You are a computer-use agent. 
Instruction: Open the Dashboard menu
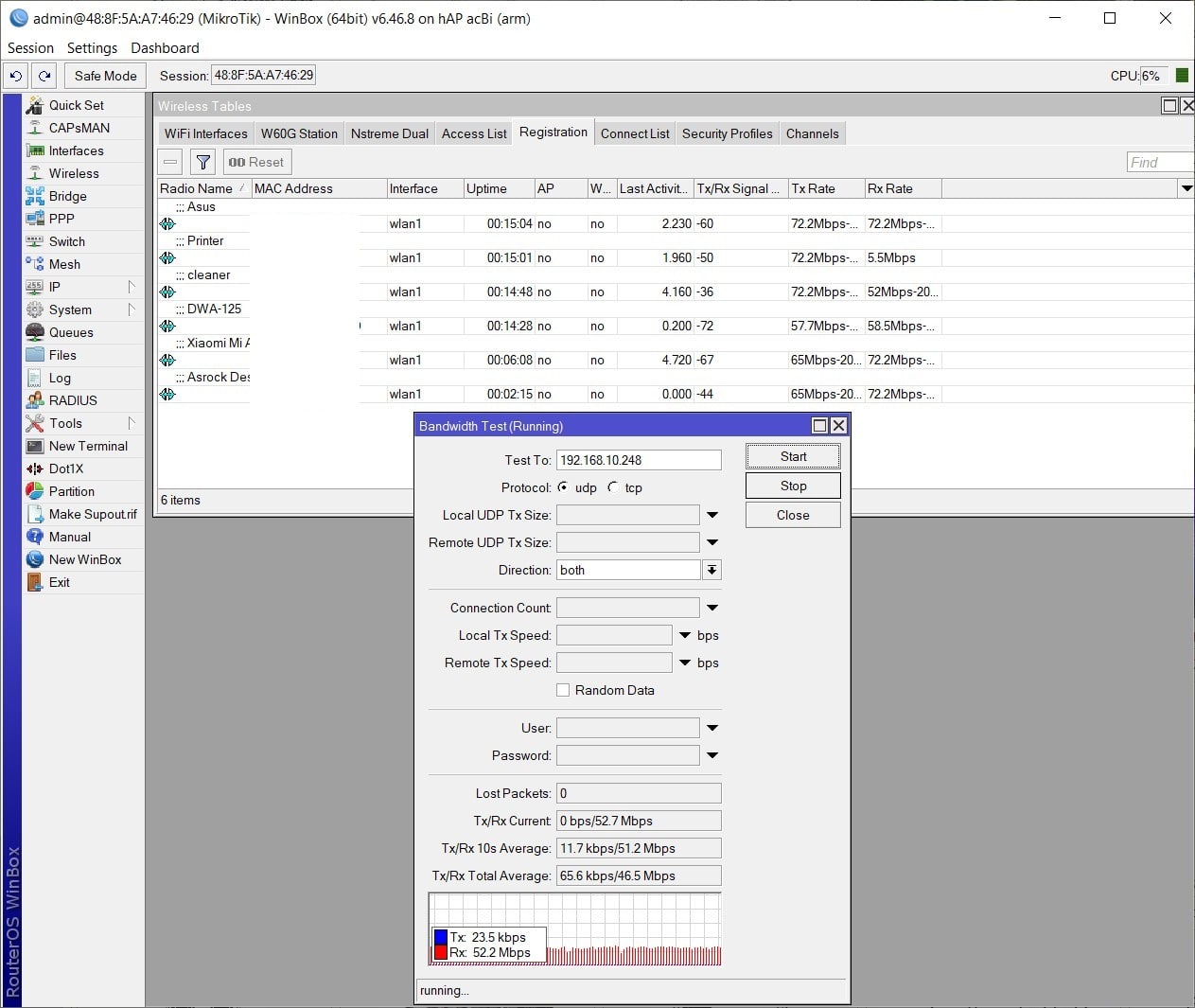coord(165,47)
